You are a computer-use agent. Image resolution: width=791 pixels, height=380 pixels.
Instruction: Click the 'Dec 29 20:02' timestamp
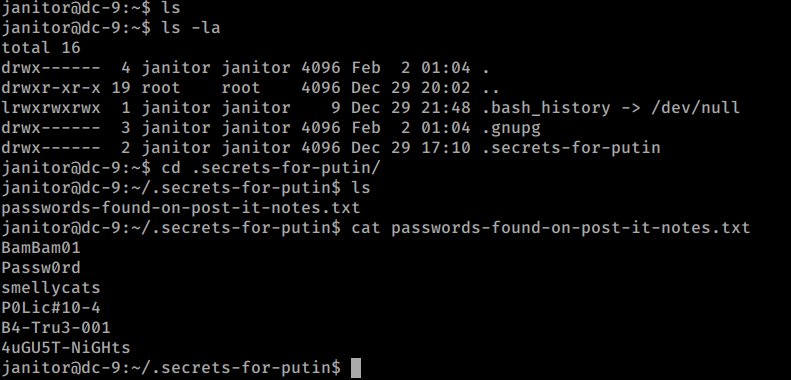[411, 88]
